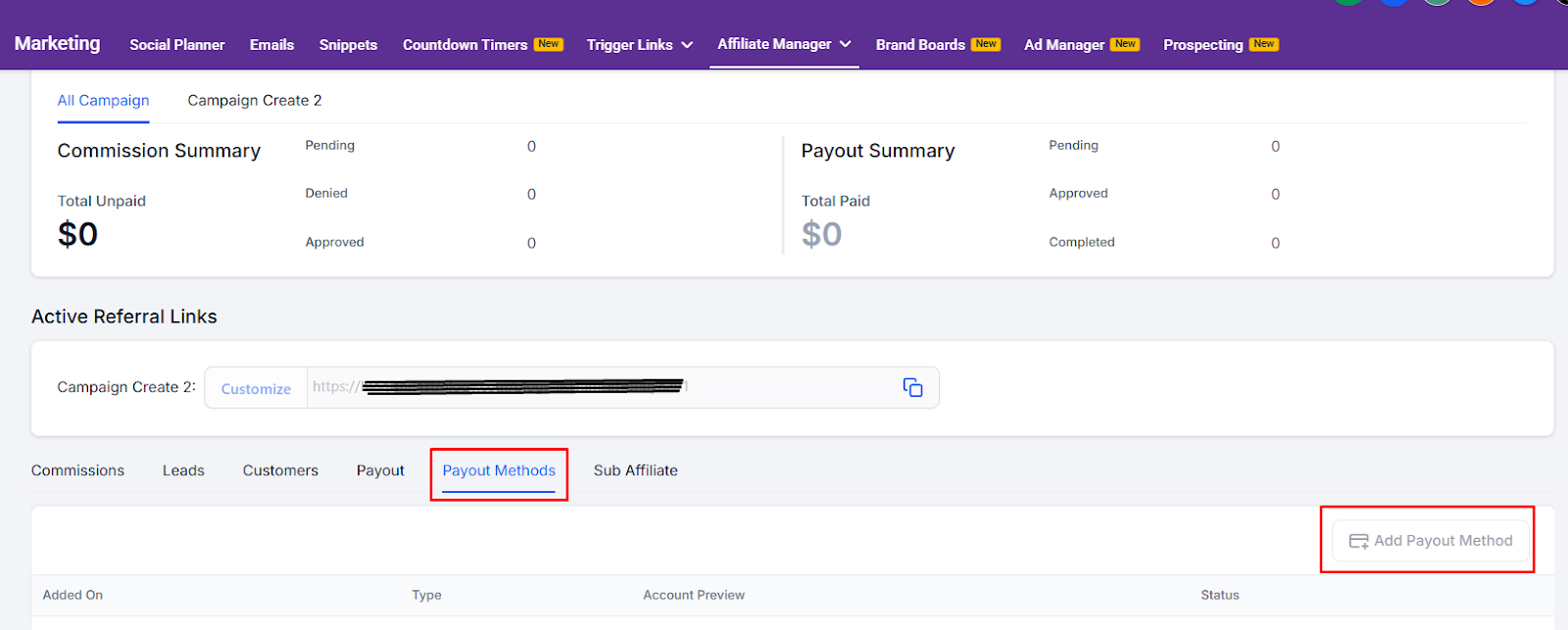Open the Emails menu item
The height and width of the screenshot is (630, 1568).
click(x=271, y=45)
